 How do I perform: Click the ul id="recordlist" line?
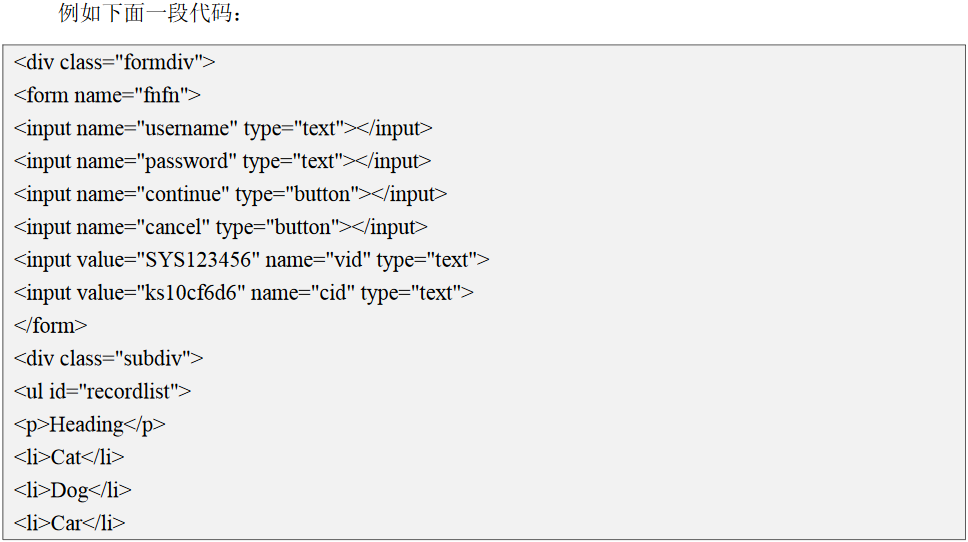[103, 392]
